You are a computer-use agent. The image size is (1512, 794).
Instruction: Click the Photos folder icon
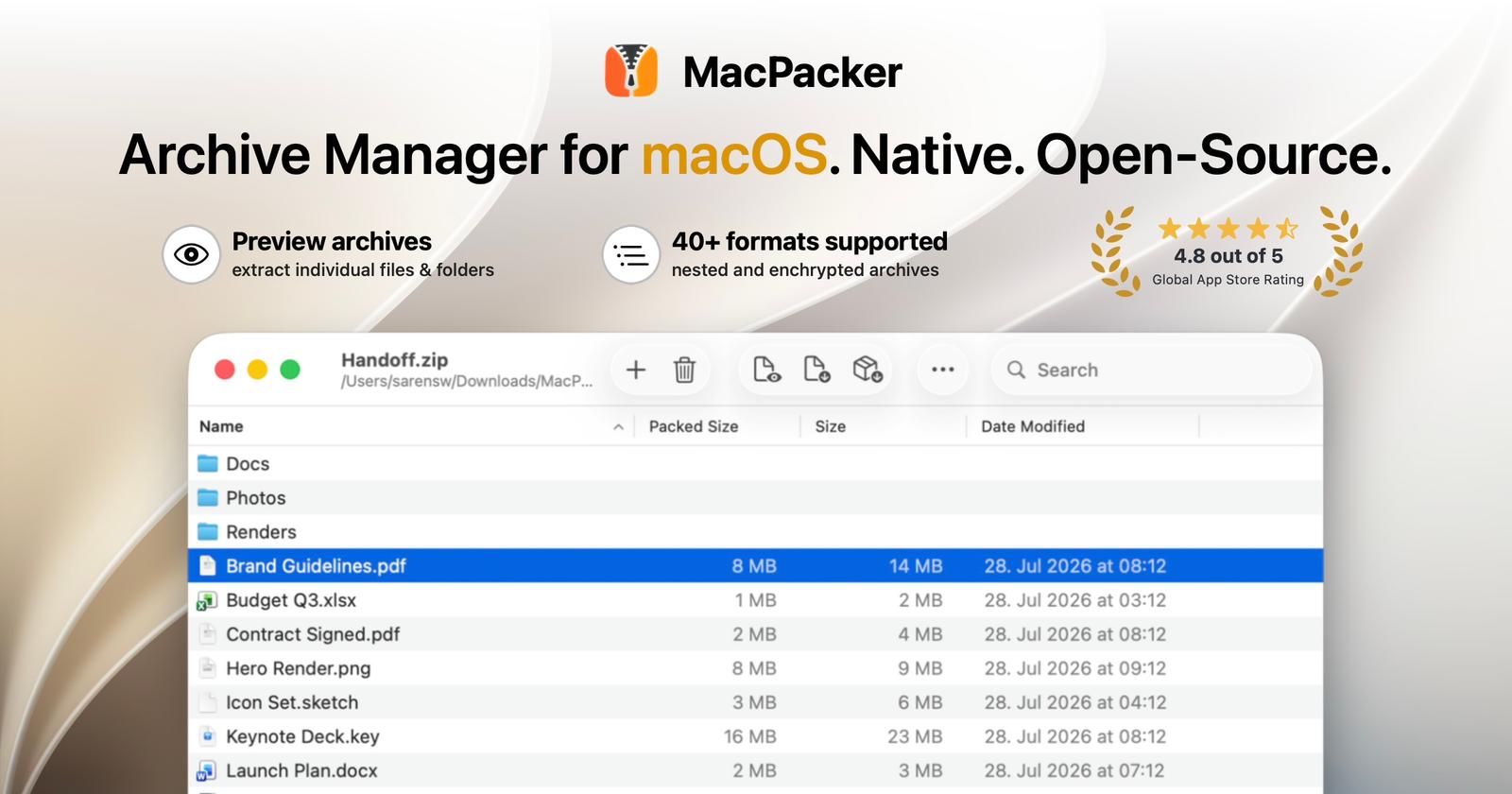(x=208, y=498)
